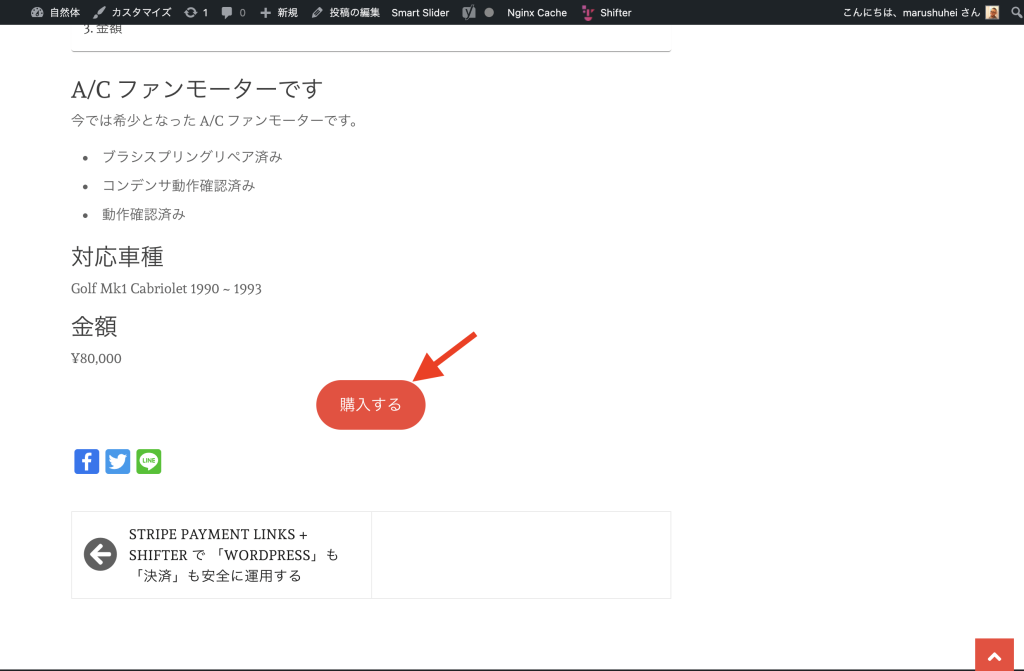Click the admin bar search magnifier icon
The image size is (1024, 671).
[x=1011, y=13]
